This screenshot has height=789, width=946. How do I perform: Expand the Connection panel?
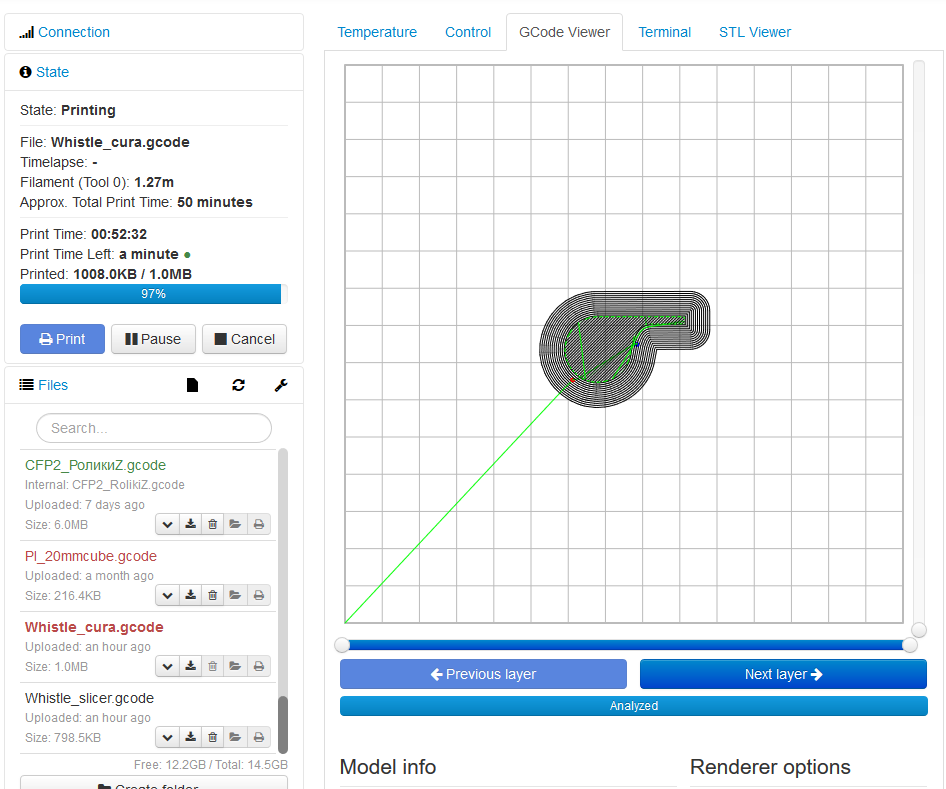pyautogui.click(x=73, y=32)
